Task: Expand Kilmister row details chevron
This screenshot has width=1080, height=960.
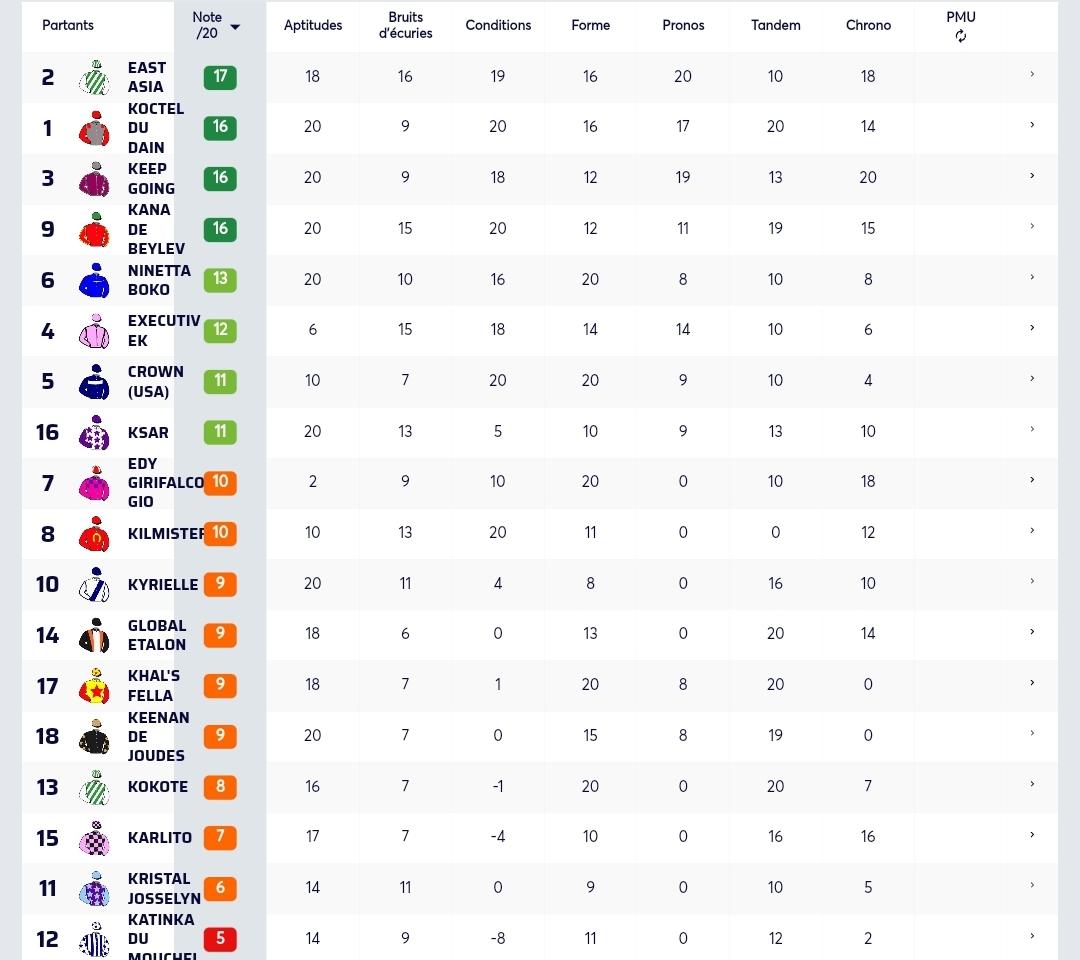Action: (x=1032, y=530)
